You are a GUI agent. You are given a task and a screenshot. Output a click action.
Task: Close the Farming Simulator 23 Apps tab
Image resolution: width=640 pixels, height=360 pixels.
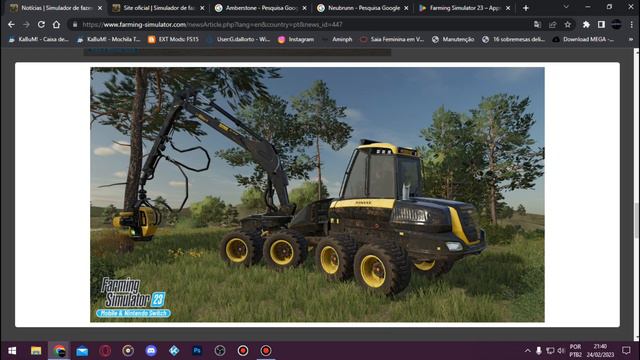pyautogui.click(x=508, y=8)
